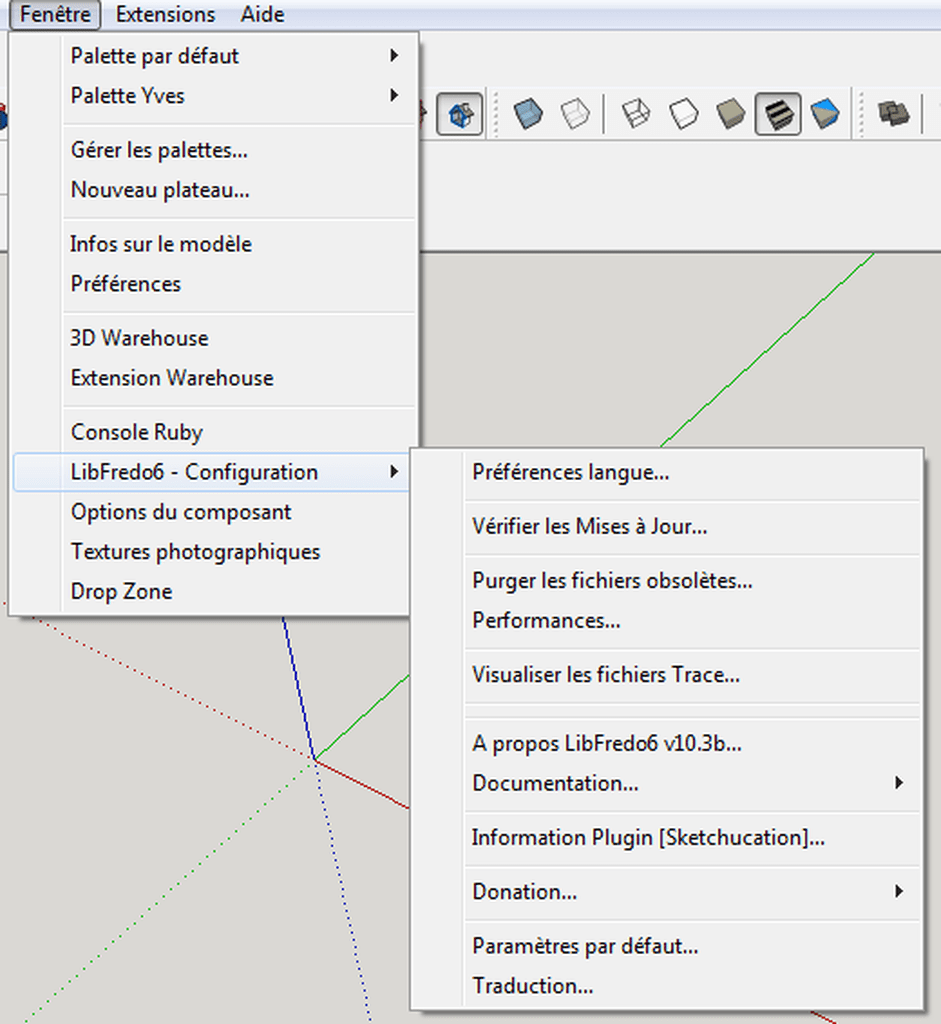Select the X-ray face style icon

528,114
